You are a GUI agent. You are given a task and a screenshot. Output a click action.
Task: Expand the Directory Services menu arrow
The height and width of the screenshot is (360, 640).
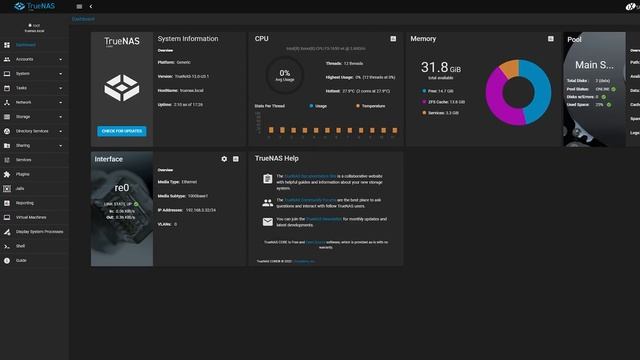61,131
